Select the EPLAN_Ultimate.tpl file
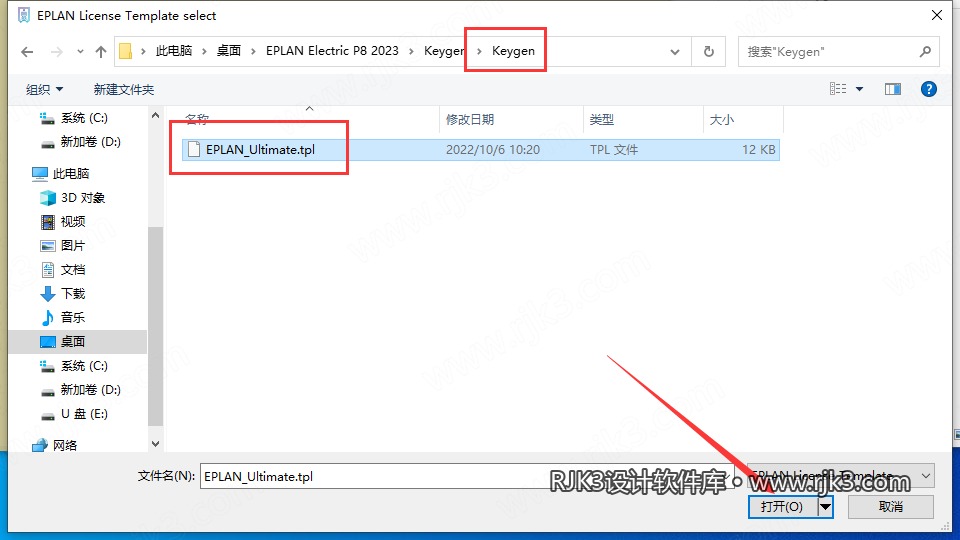This screenshot has height=540, width=960. click(x=481, y=149)
